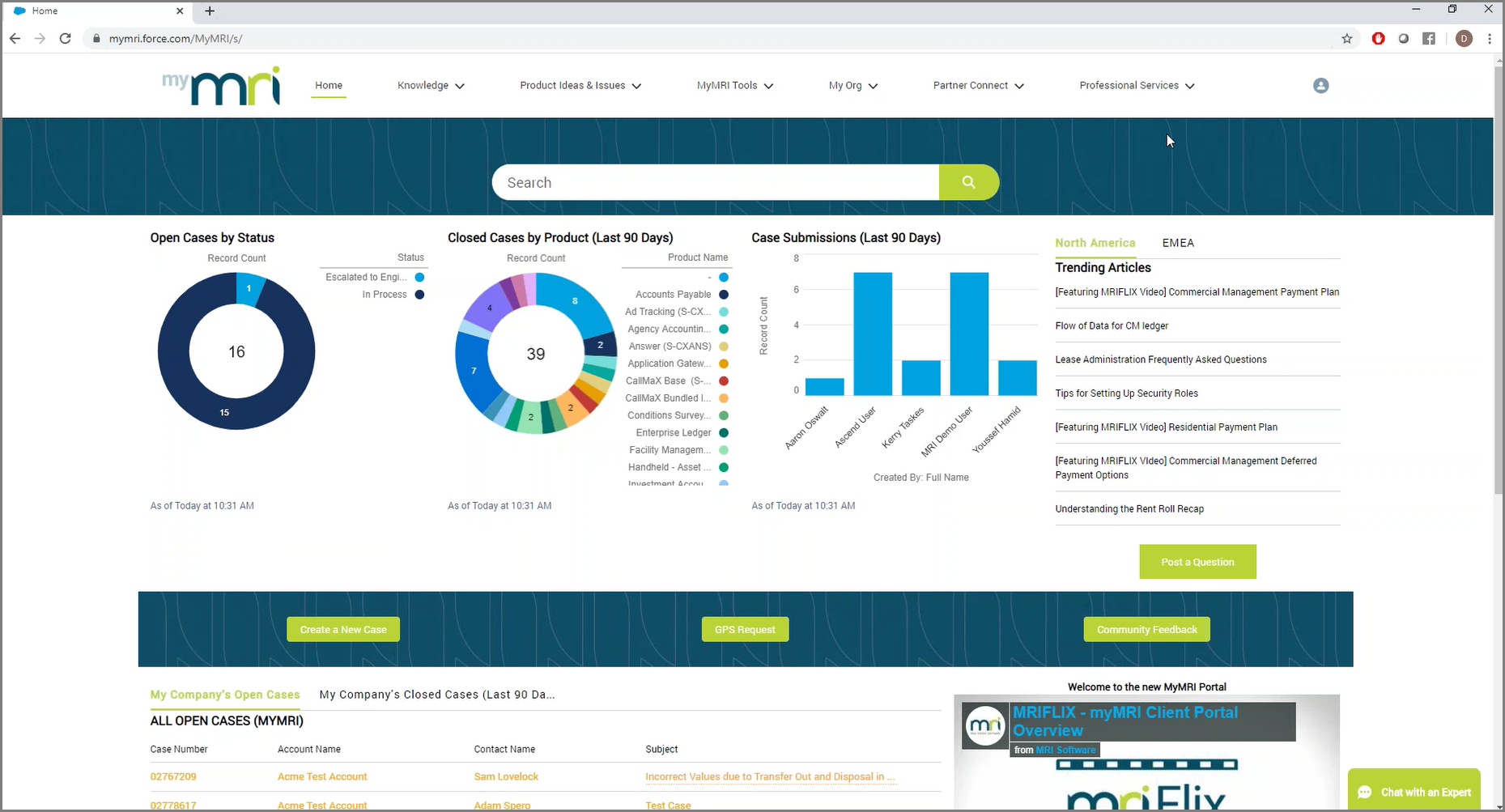Click the Post a Question button

(x=1197, y=562)
